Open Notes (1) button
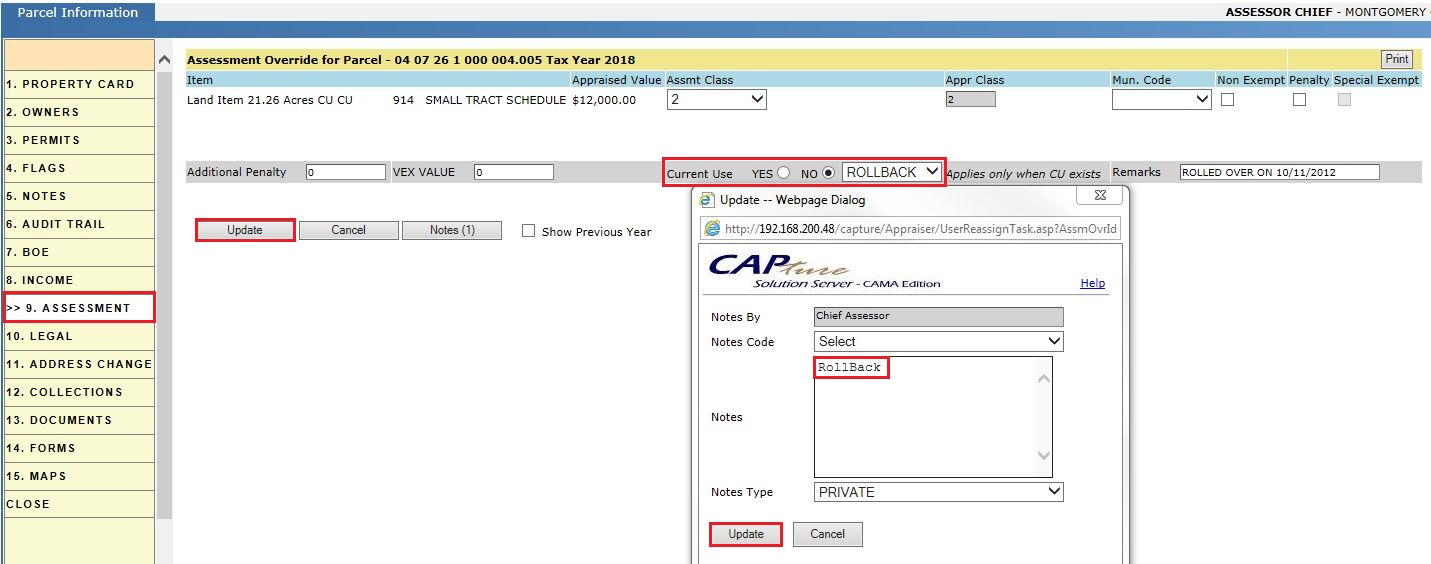This screenshot has width=1431, height=564. (452, 230)
